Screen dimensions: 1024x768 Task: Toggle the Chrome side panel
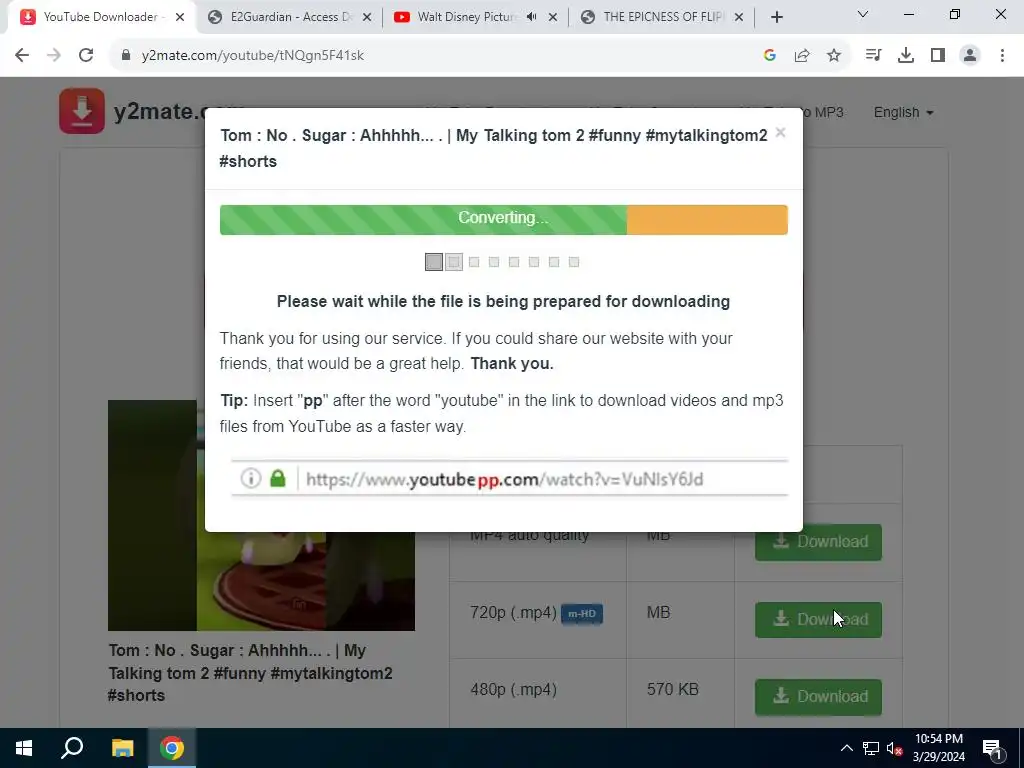[x=938, y=56]
